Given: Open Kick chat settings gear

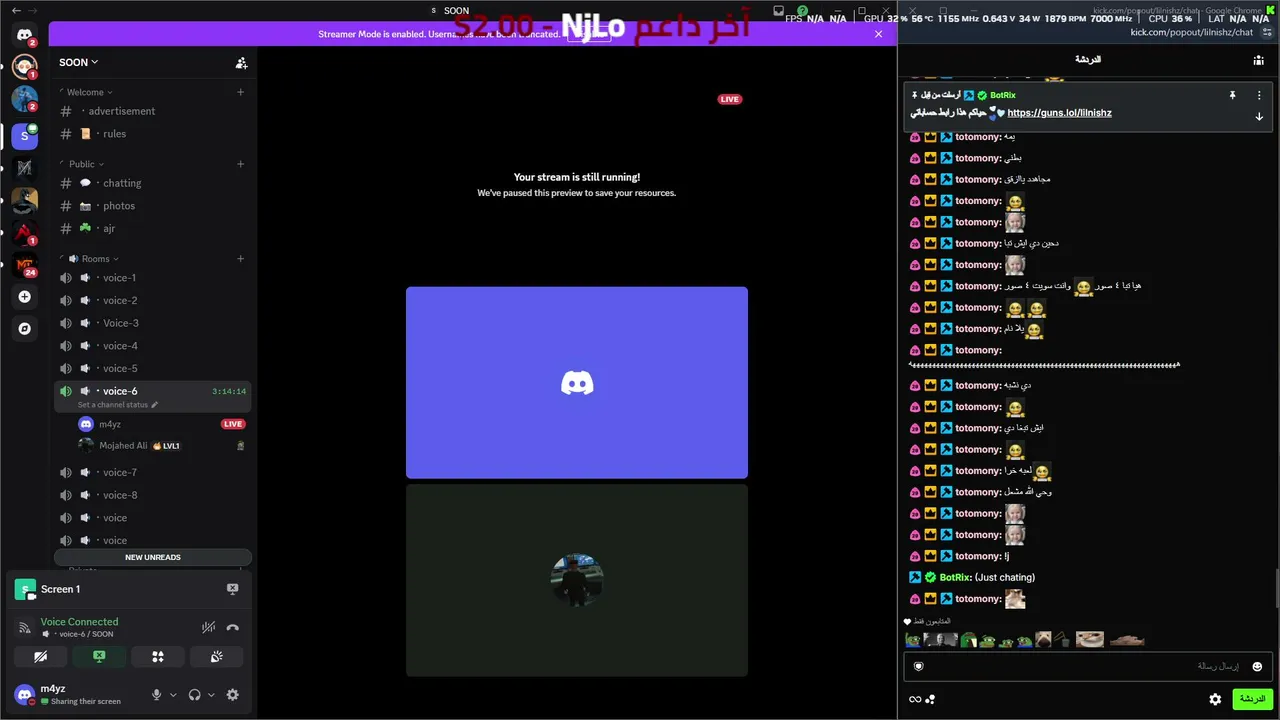Looking at the screenshot, I should click(1215, 699).
